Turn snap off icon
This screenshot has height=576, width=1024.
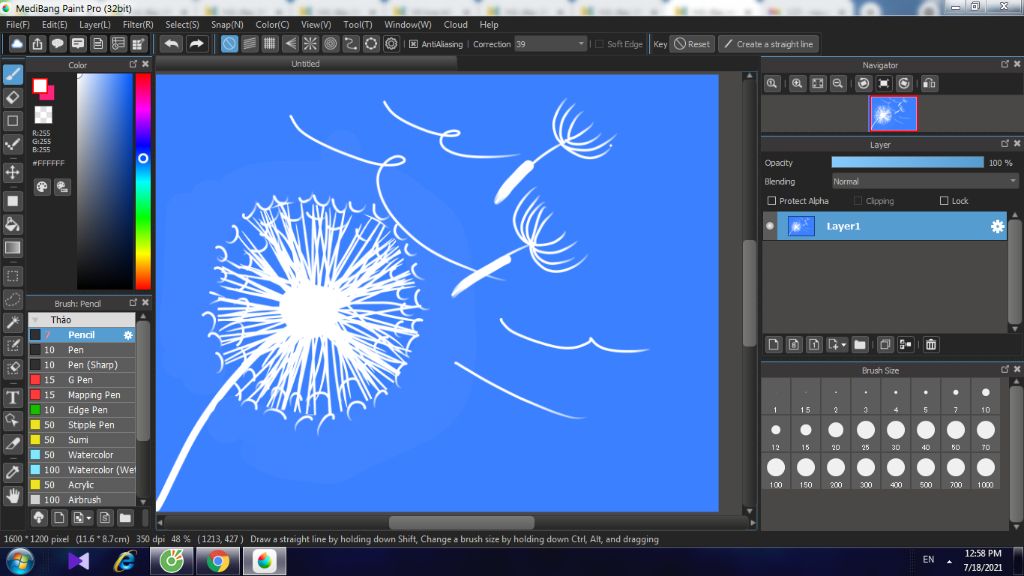point(229,44)
